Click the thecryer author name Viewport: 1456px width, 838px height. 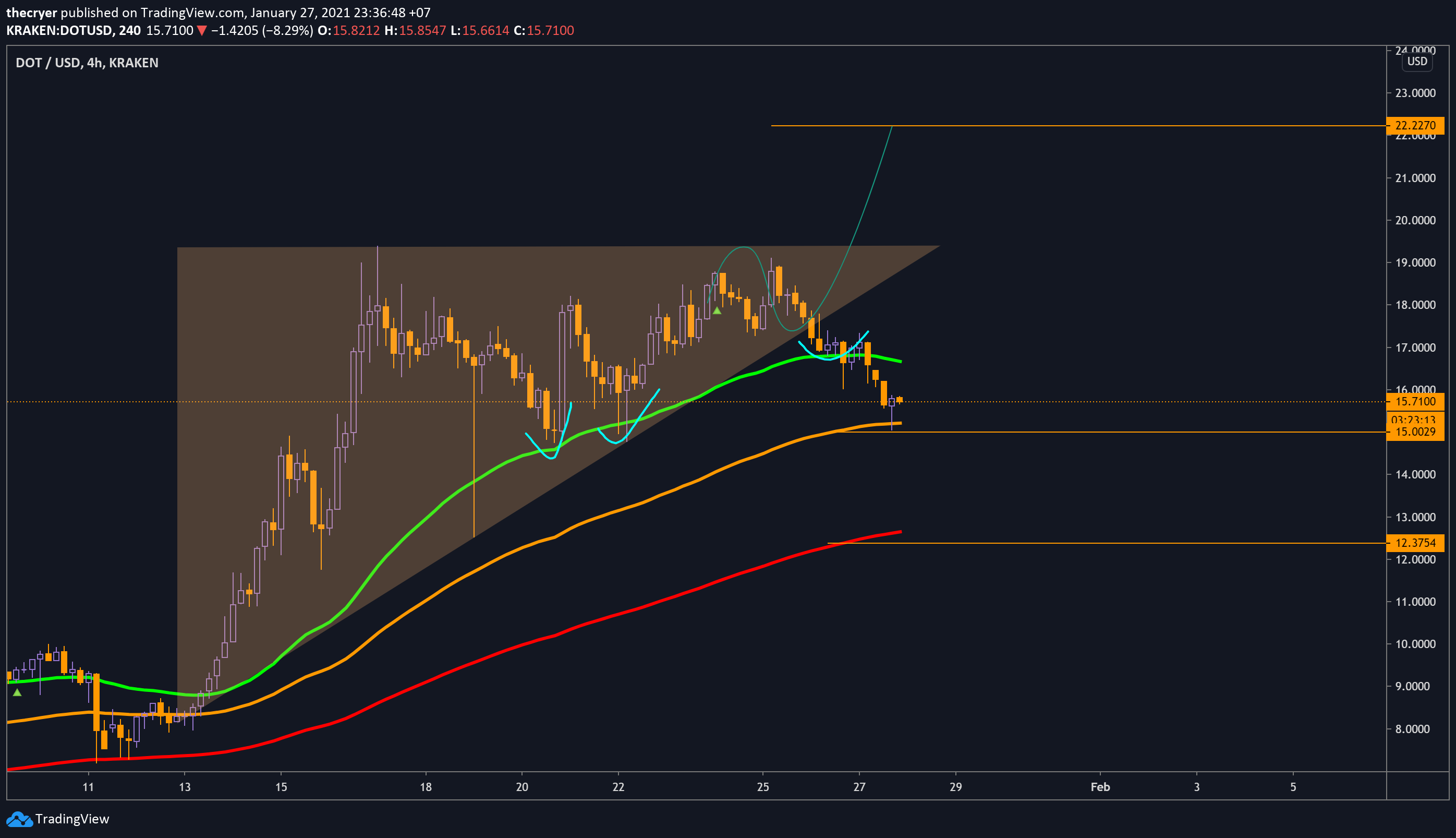coord(32,13)
